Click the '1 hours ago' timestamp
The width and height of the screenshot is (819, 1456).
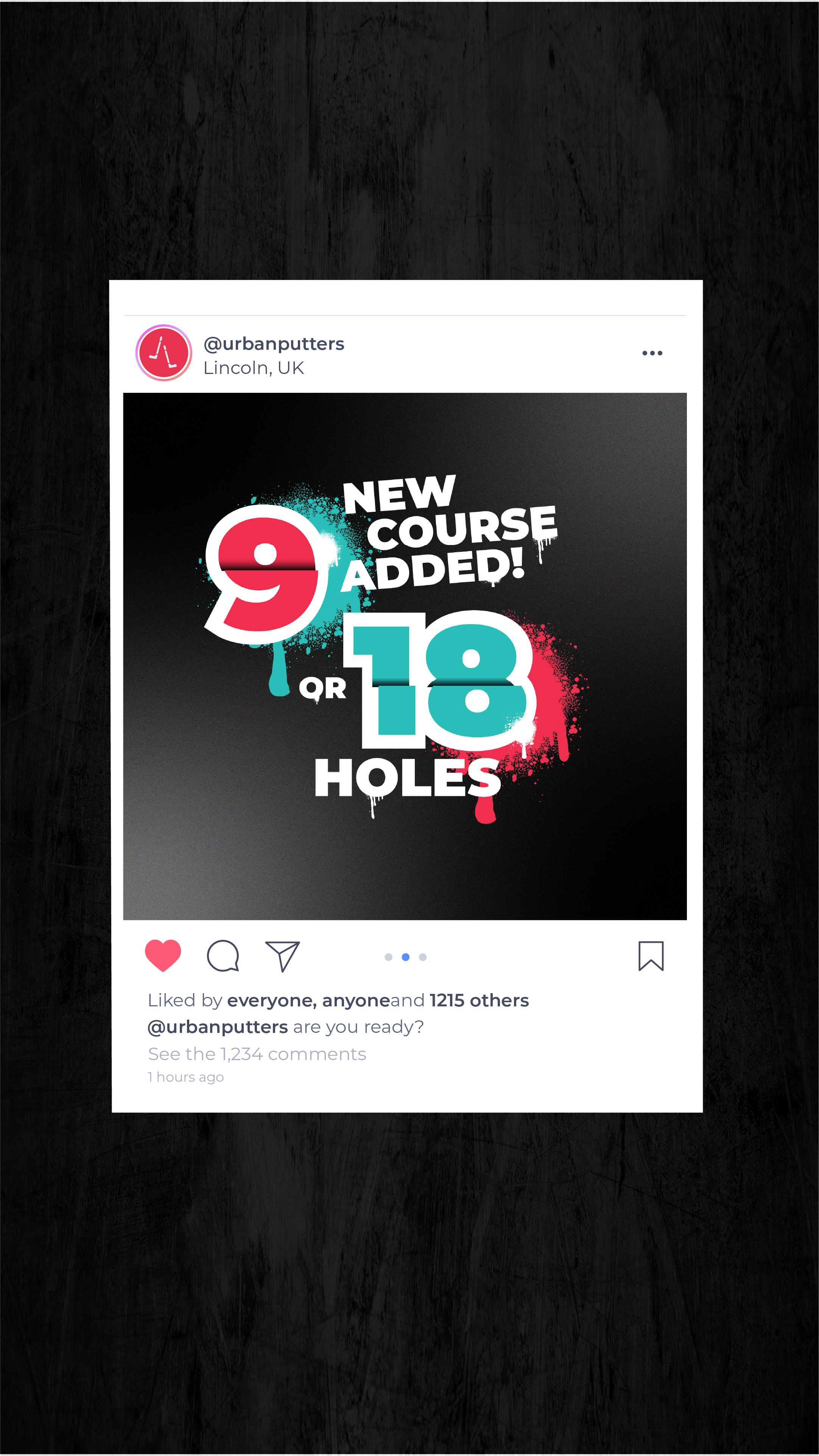click(185, 1077)
